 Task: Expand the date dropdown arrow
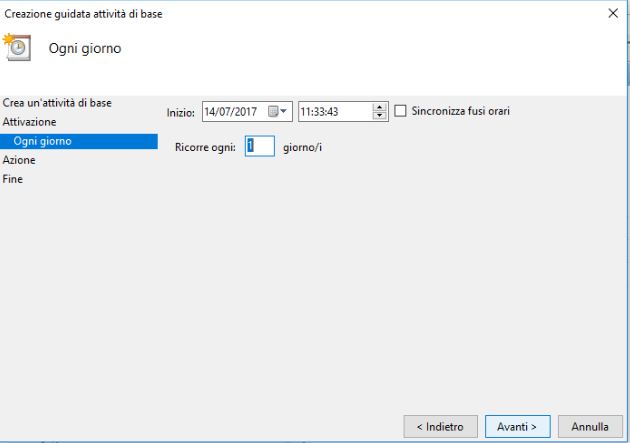point(284,111)
